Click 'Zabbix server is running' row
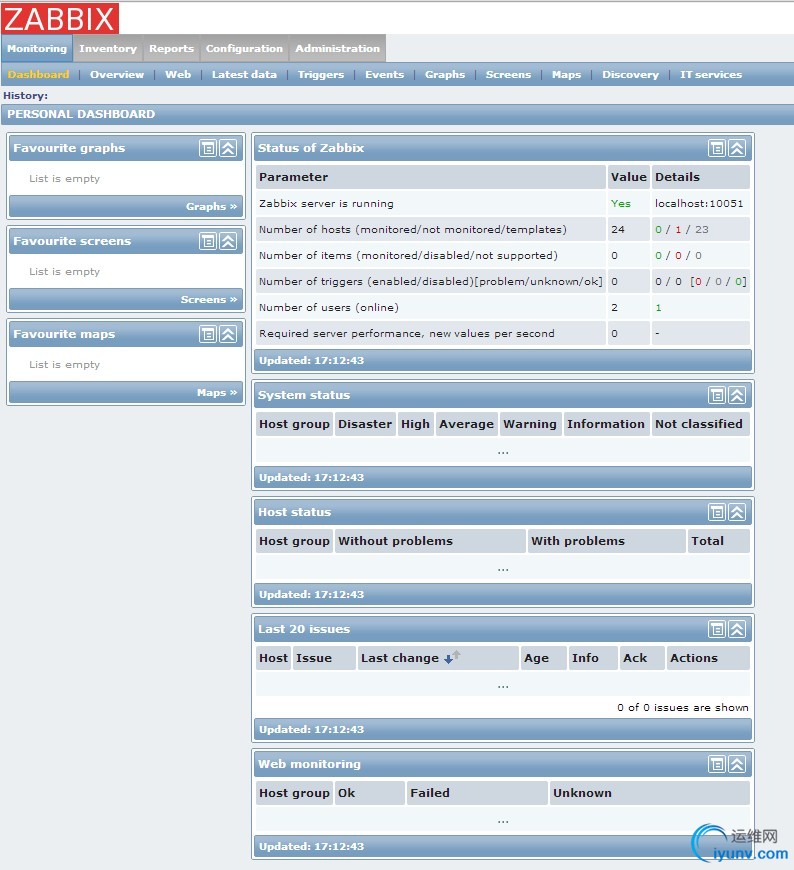The height and width of the screenshot is (870, 794). point(502,204)
